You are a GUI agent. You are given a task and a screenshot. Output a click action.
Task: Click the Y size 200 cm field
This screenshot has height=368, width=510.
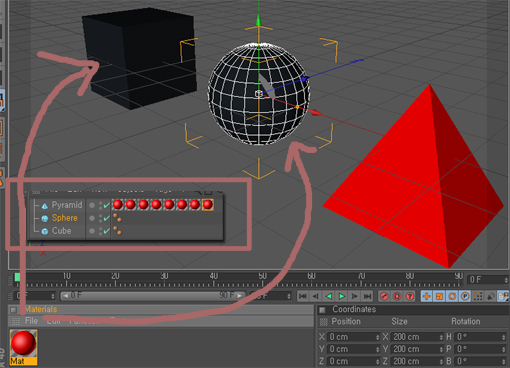pos(417,349)
